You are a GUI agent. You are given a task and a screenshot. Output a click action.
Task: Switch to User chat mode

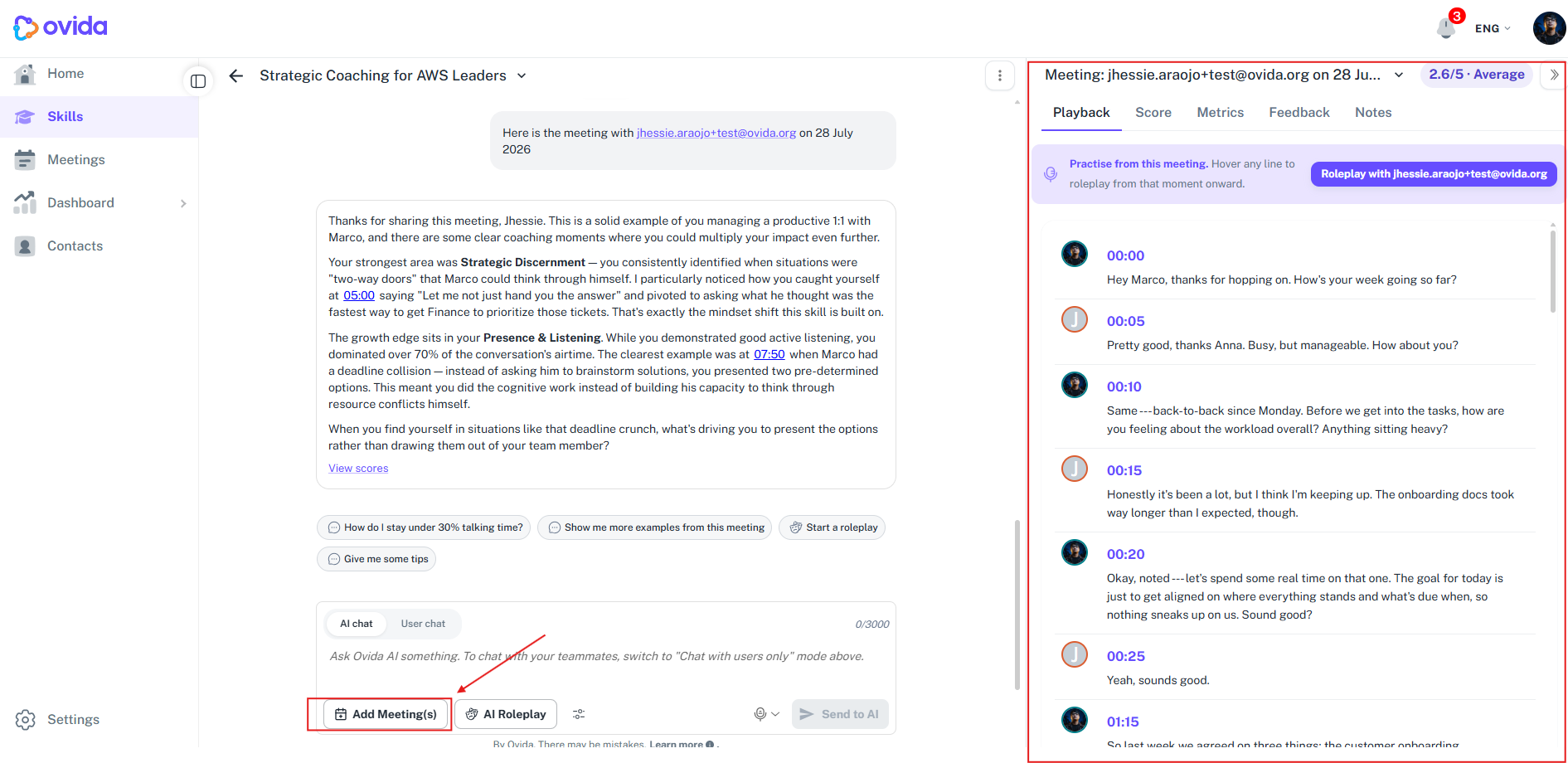(x=423, y=624)
